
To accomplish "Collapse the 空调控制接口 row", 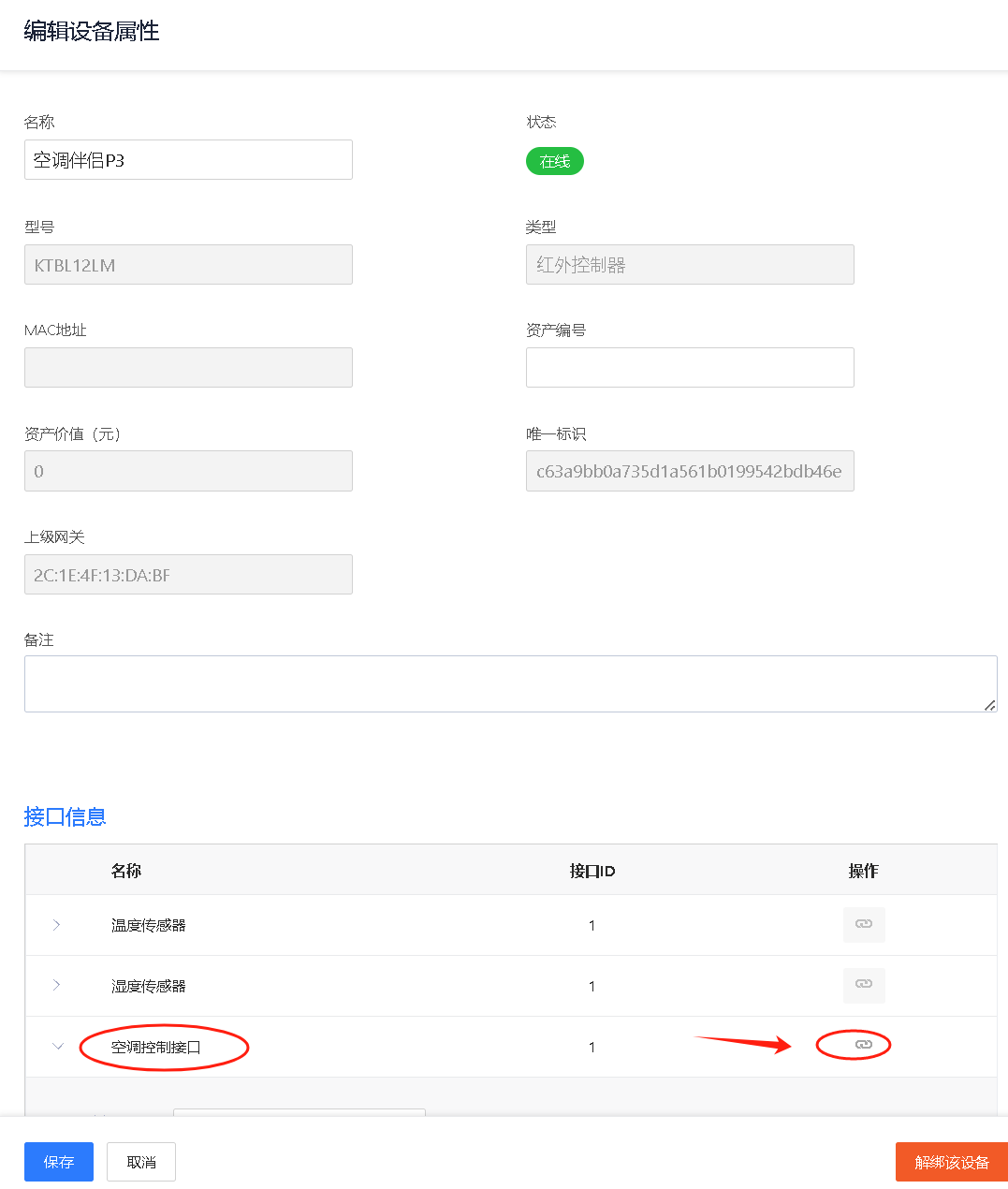I will pos(57,1047).
